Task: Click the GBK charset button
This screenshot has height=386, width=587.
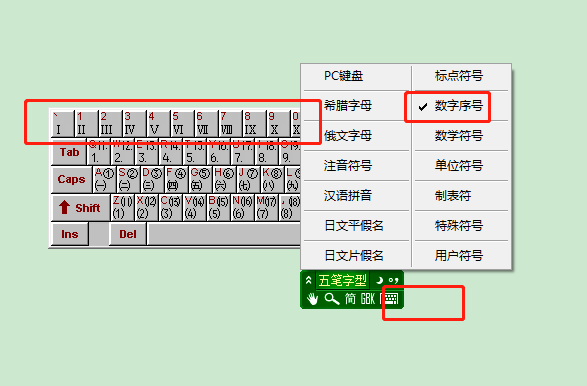Action: tap(368, 299)
